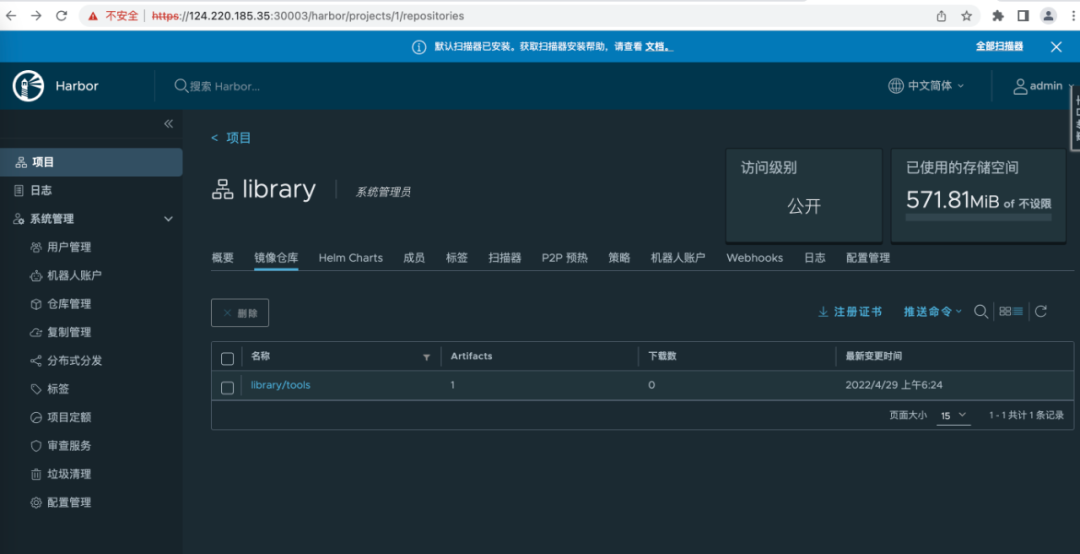
Task: Open the library/tools repository link
Action: [x=280, y=385]
